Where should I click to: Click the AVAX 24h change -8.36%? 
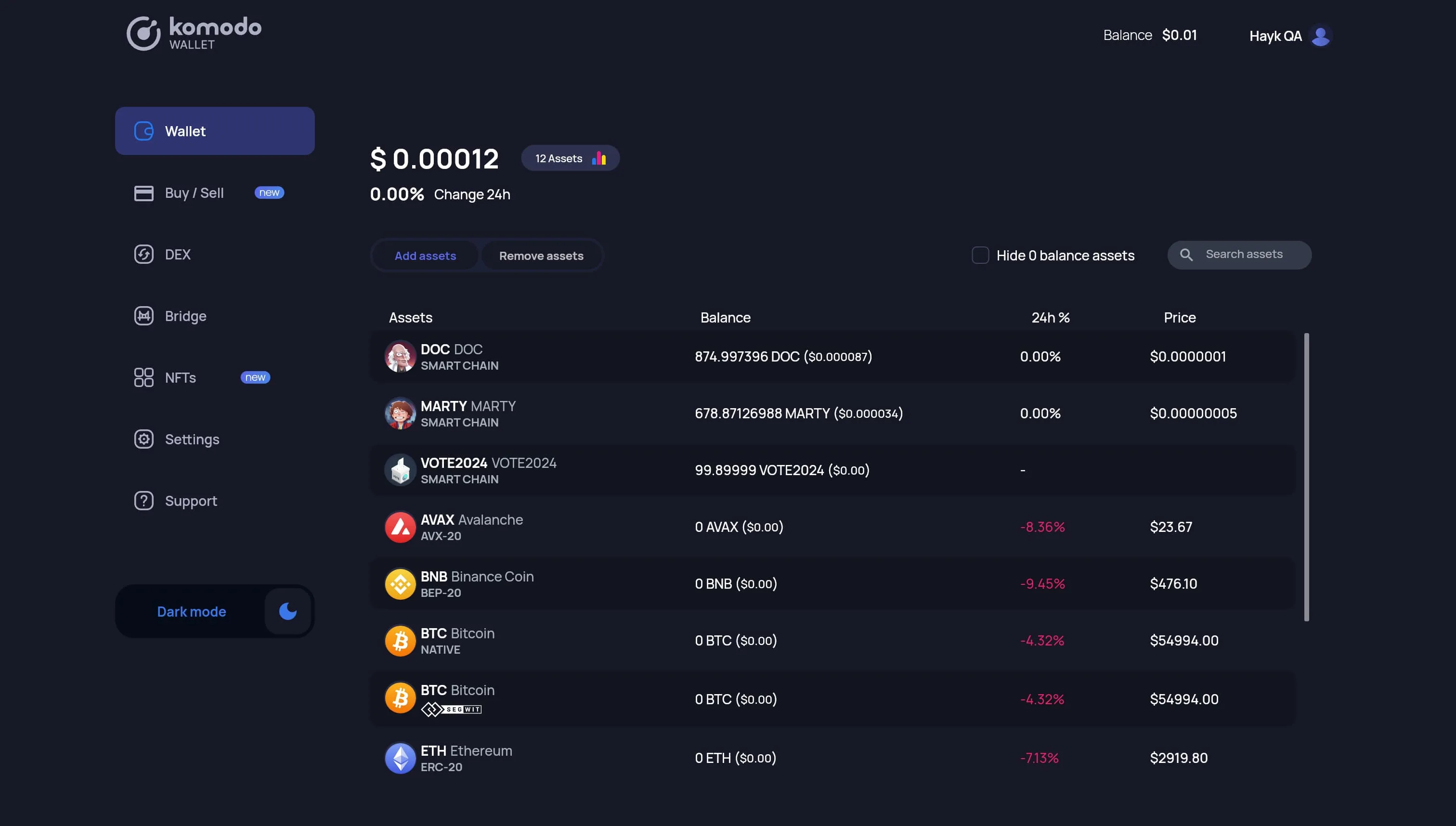tap(1042, 527)
